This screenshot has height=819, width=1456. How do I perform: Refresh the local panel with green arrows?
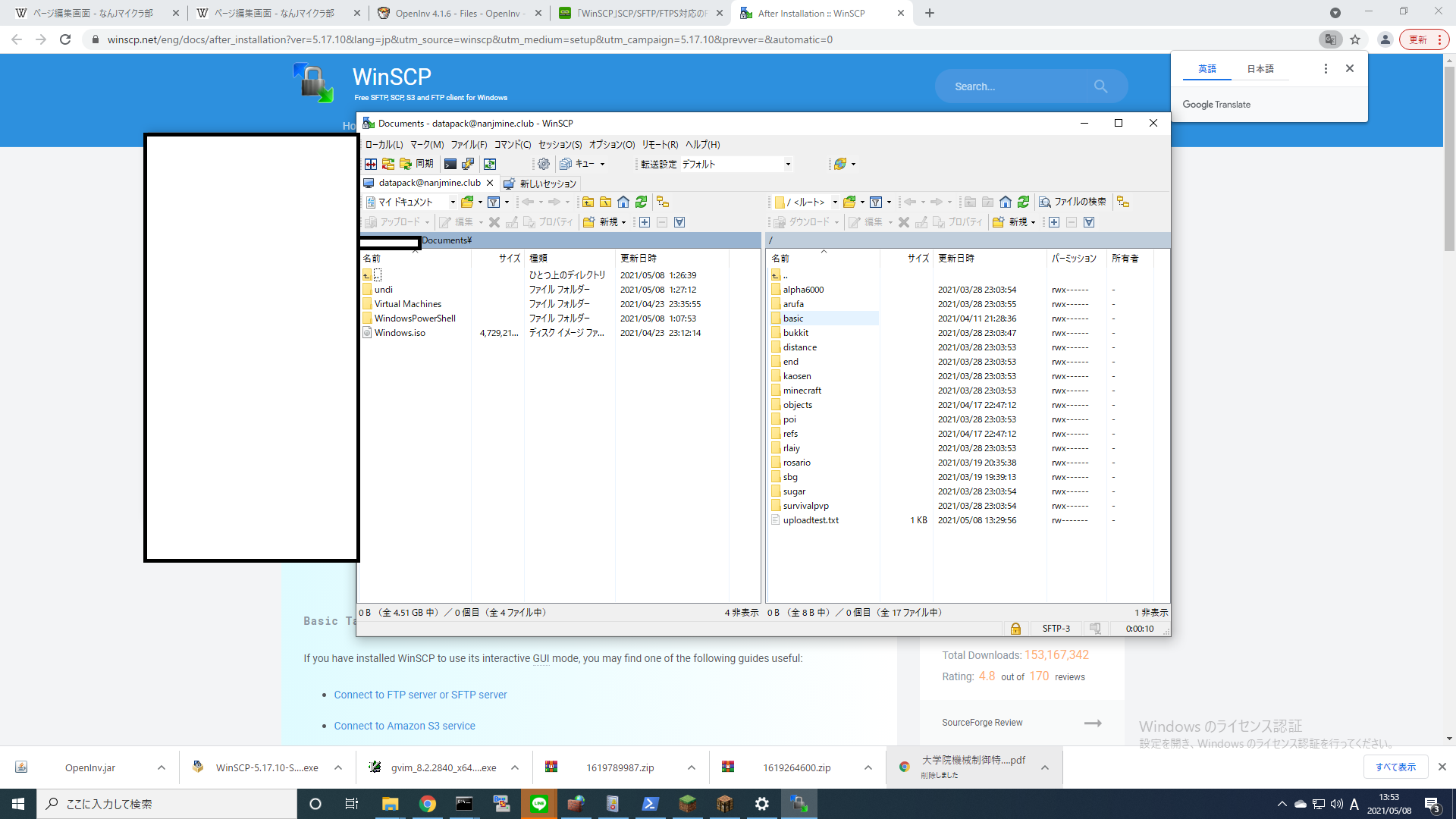tap(642, 202)
